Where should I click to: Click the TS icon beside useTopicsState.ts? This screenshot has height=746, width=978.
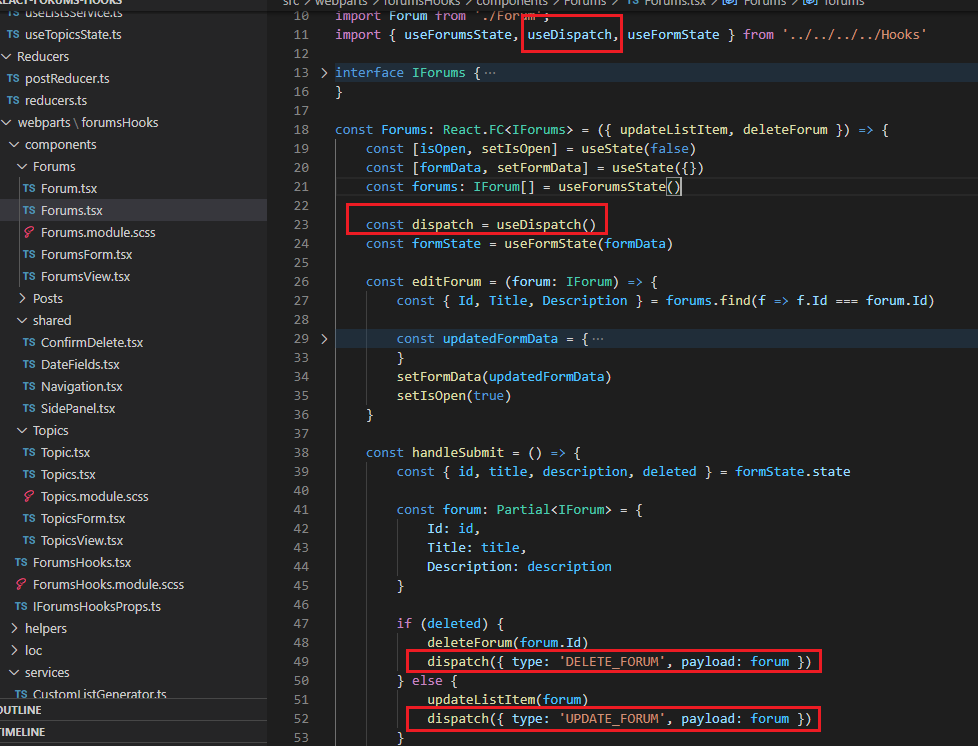(x=13, y=35)
